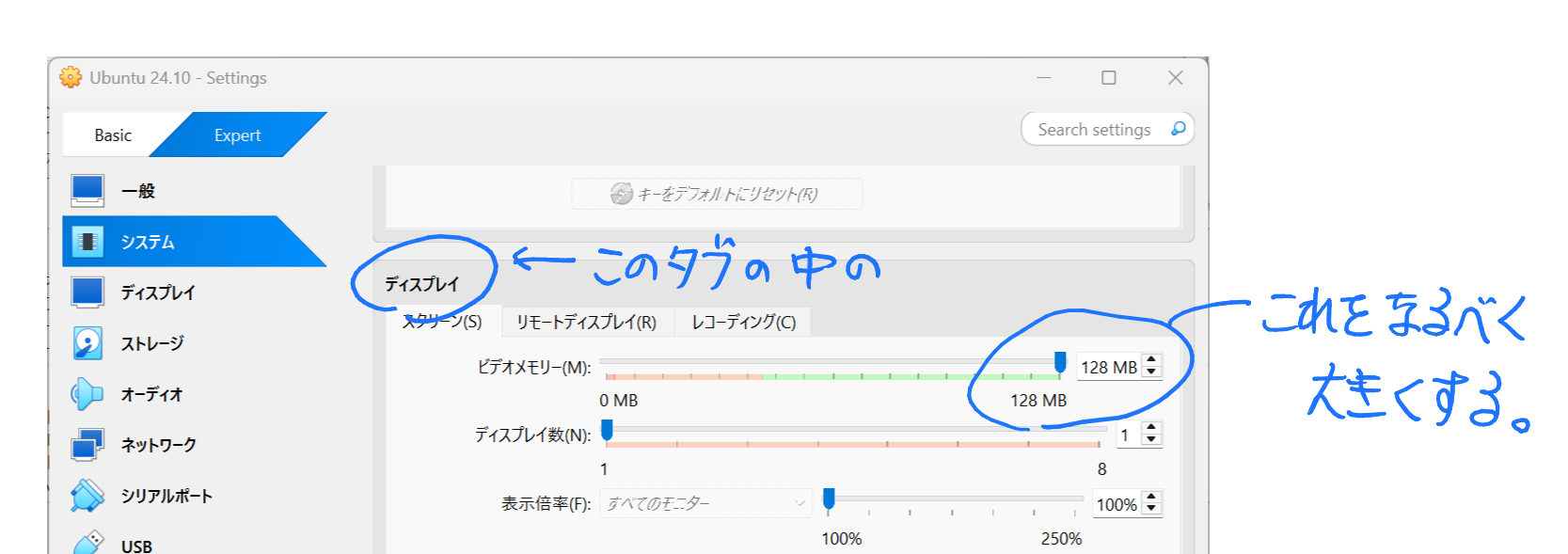Viewport: 1568px width, 554px height.
Task: Increase display count with up stepper
Action: pyautogui.click(x=1151, y=428)
